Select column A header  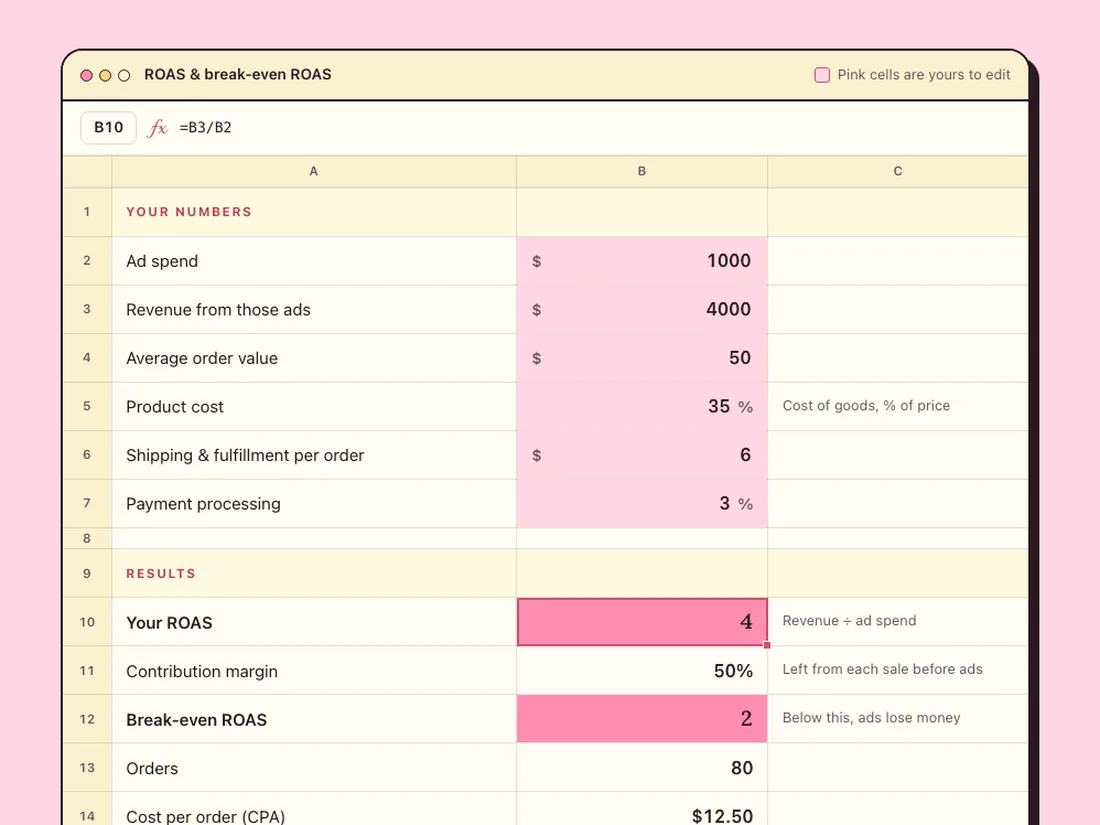point(314,171)
